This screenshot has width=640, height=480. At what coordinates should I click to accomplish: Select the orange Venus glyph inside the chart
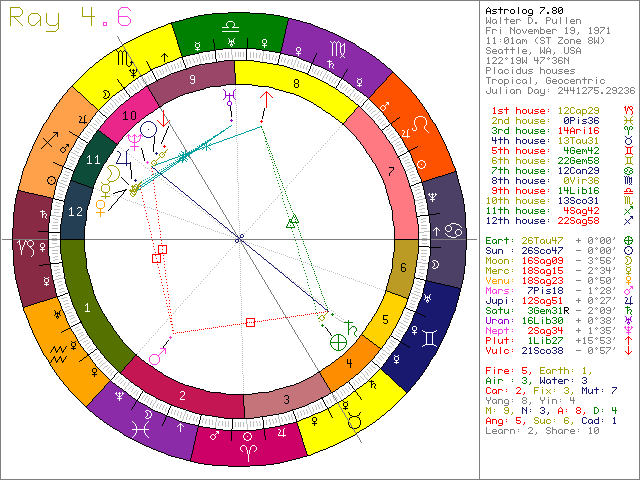coord(101,207)
